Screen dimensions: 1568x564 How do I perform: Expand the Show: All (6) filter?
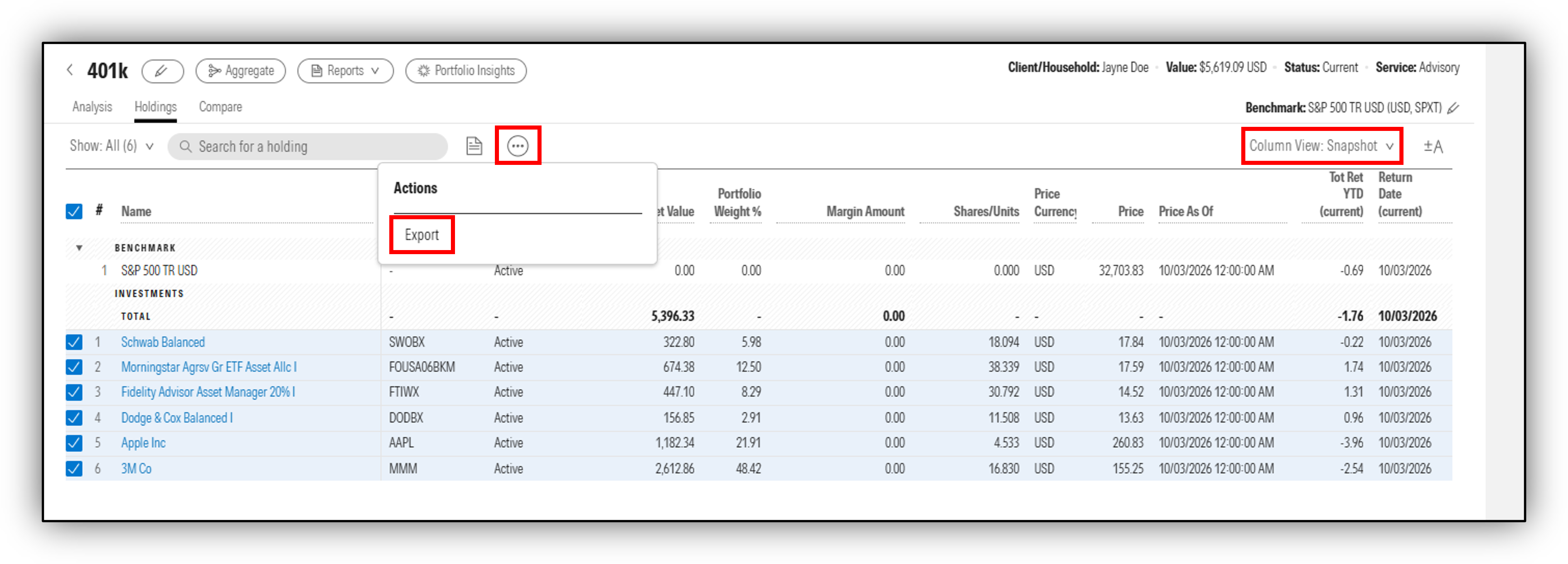[111, 146]
